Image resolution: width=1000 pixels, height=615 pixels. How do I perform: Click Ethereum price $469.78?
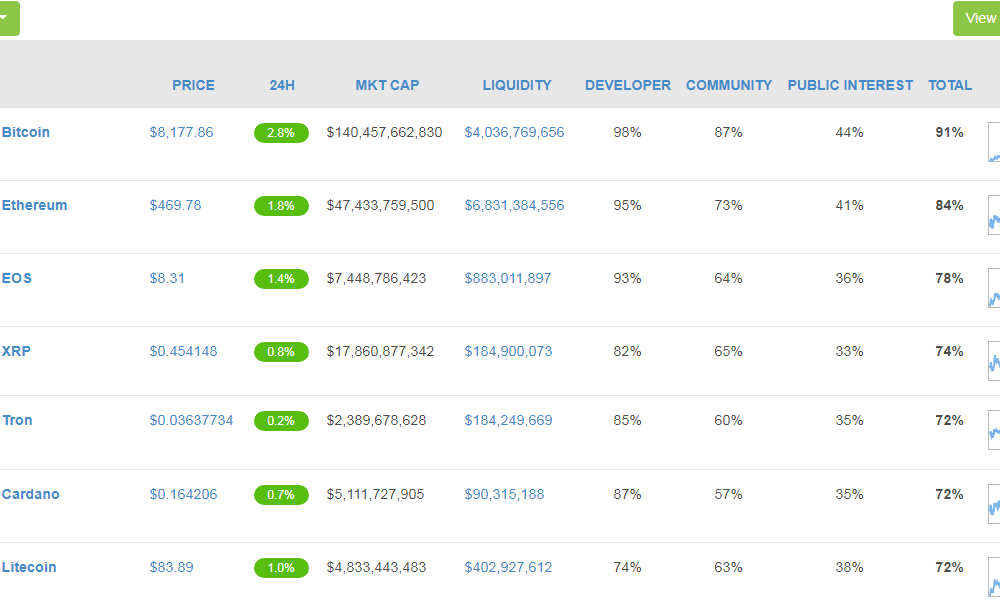tap(175, 205)
